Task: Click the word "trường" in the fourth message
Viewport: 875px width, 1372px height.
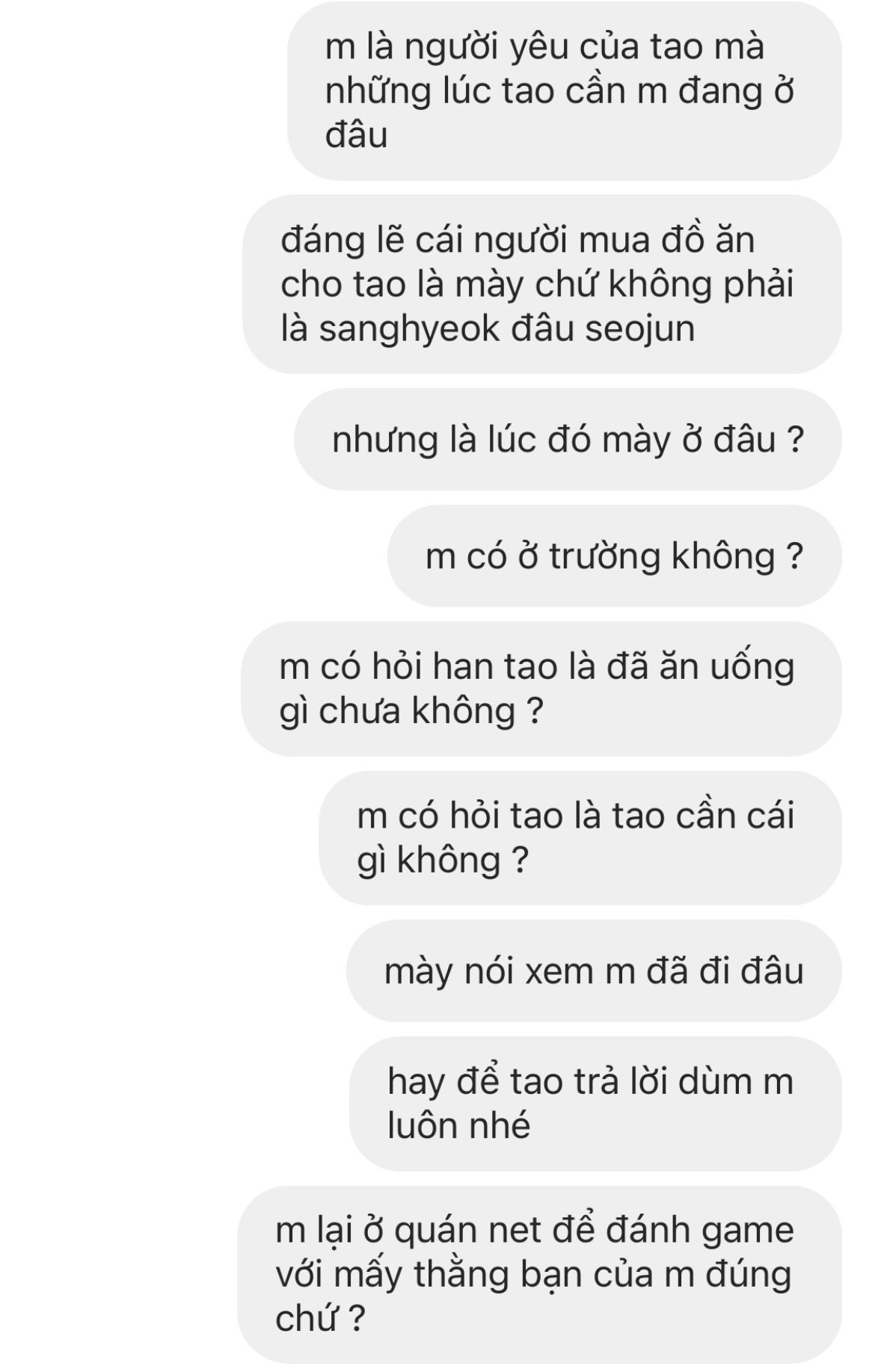Action: point(605,557)
